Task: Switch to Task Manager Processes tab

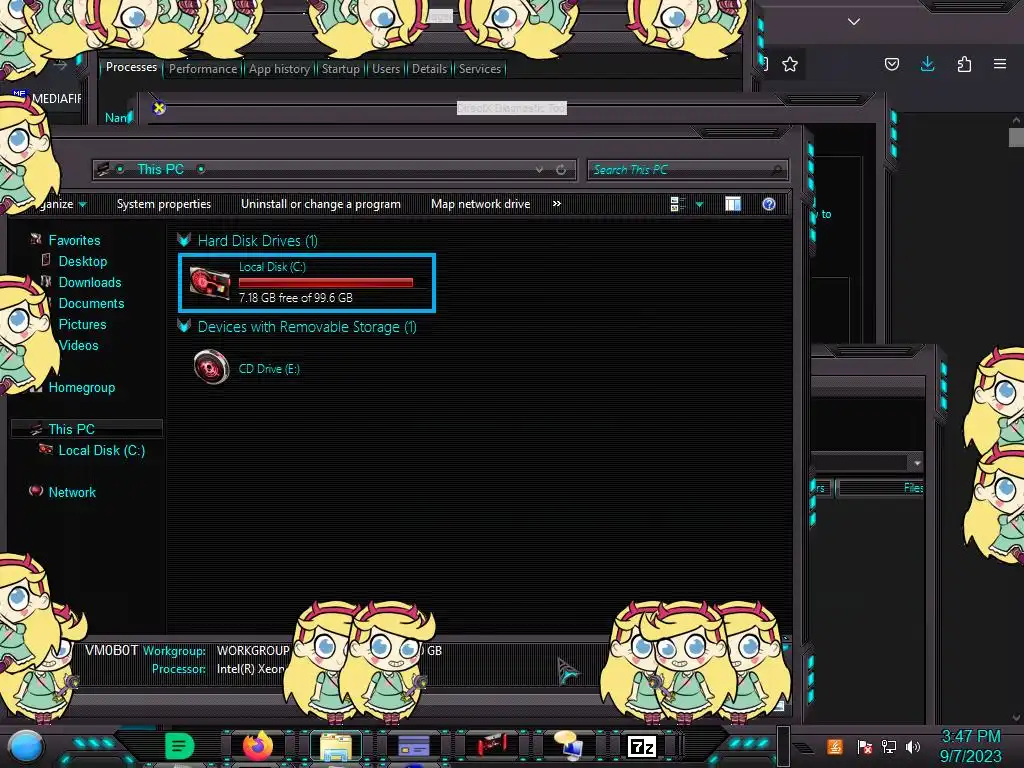Action: [x=131, y=67]
